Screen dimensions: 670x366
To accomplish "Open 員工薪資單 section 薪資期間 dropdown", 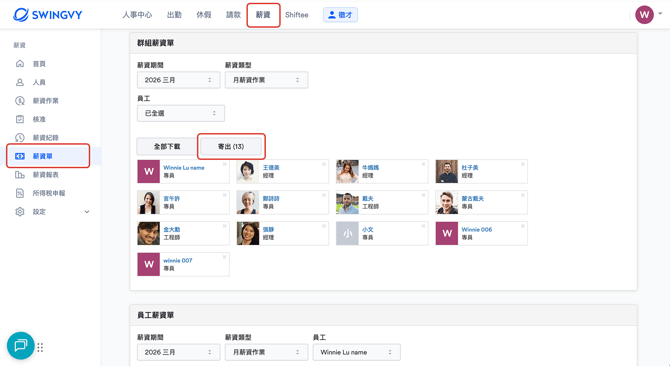I will point(179,352).
